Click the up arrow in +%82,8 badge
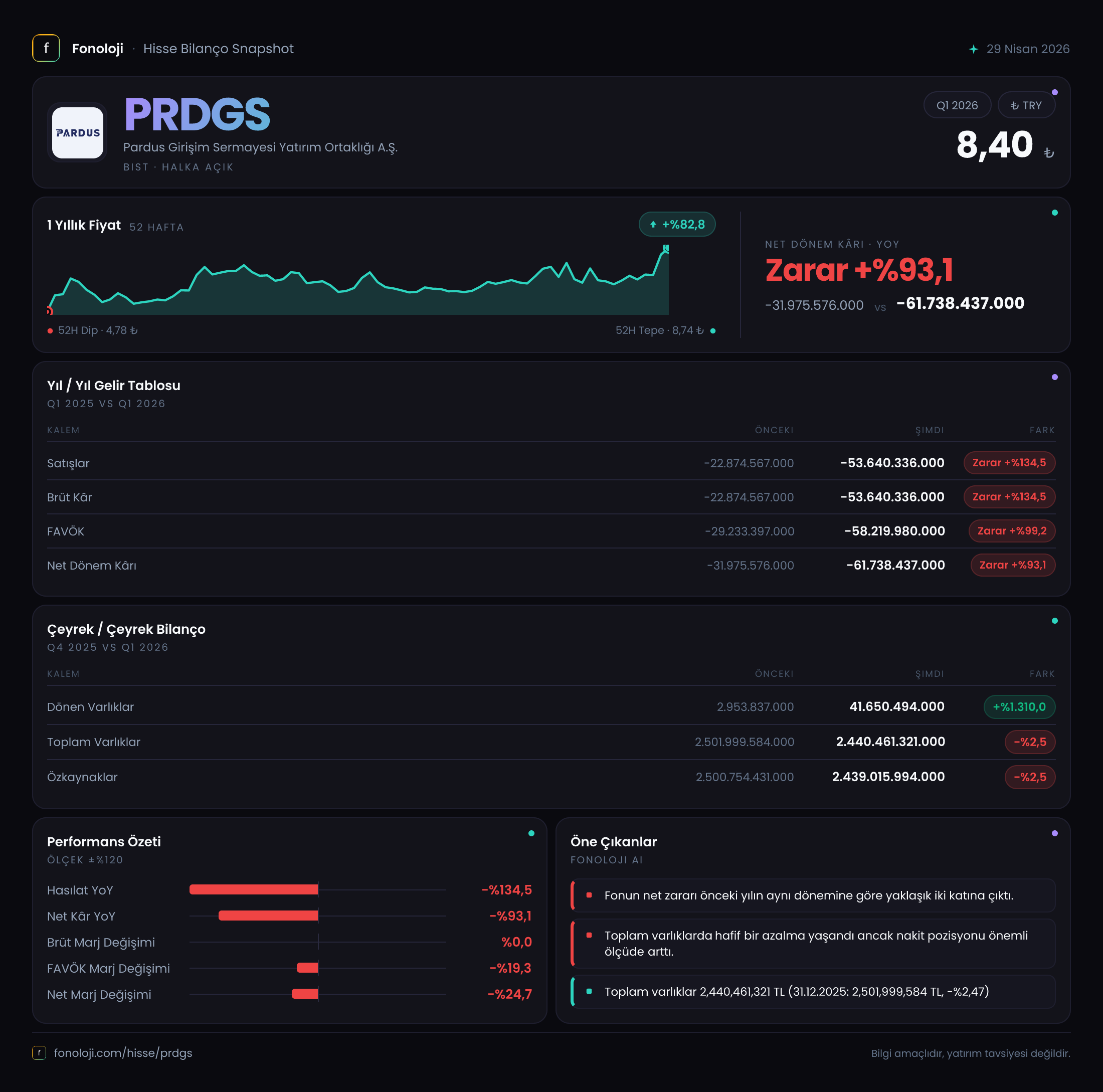The width and height of the screenshot is (1103, 1092). pyautogui.click(x=653, y=224)
